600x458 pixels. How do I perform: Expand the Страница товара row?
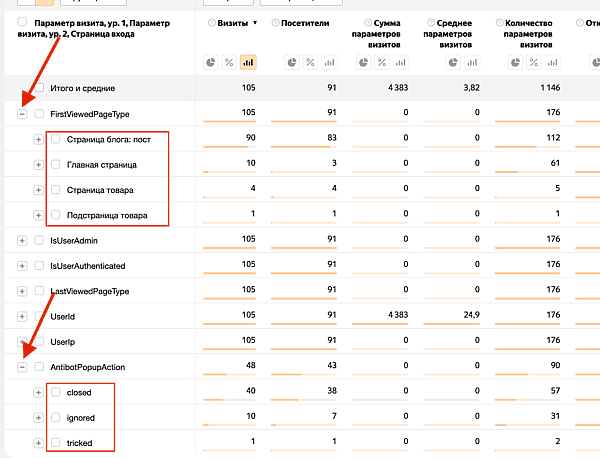coord(38,190)
